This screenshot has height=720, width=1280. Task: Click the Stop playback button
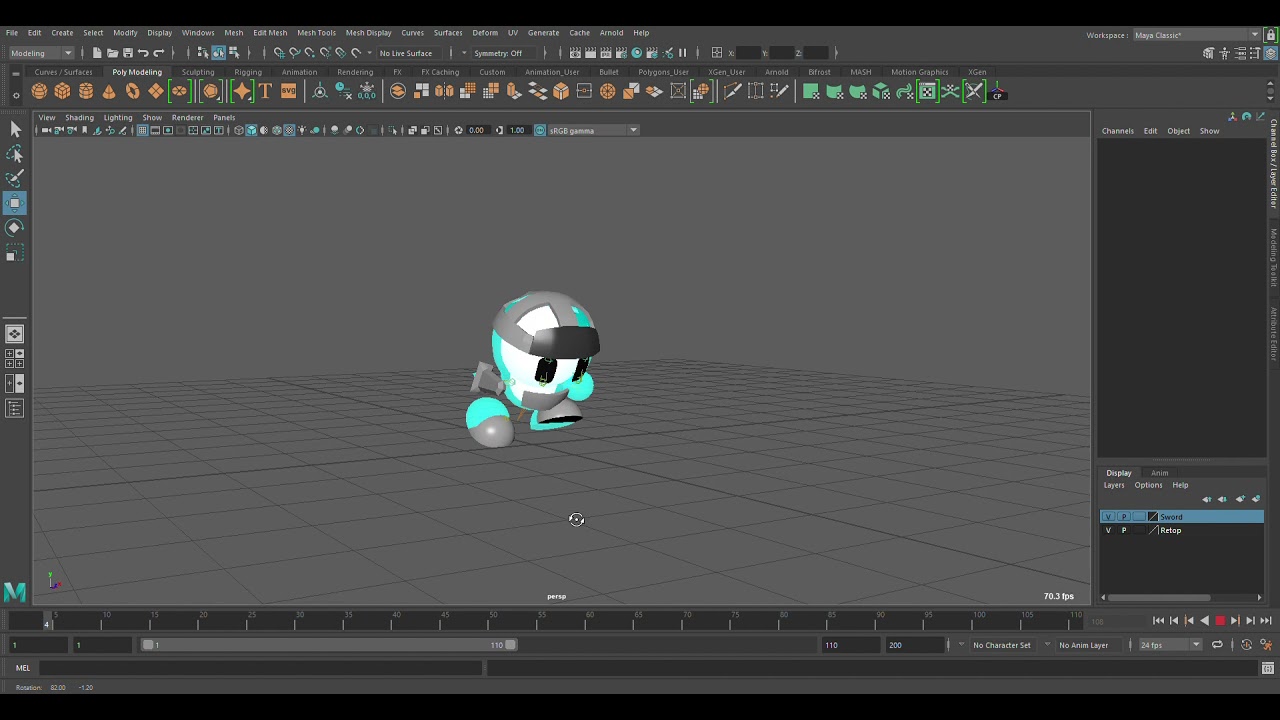(1220, 621)
